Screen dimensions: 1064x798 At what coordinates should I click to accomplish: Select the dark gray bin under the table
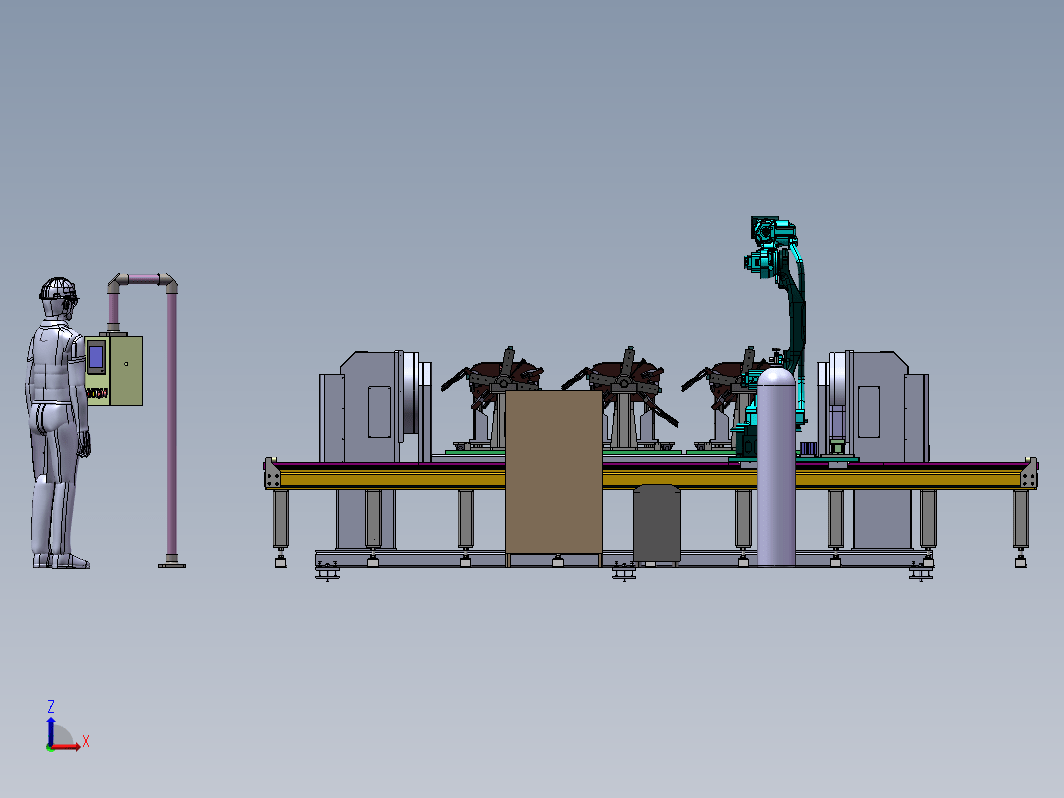[656, 523]
